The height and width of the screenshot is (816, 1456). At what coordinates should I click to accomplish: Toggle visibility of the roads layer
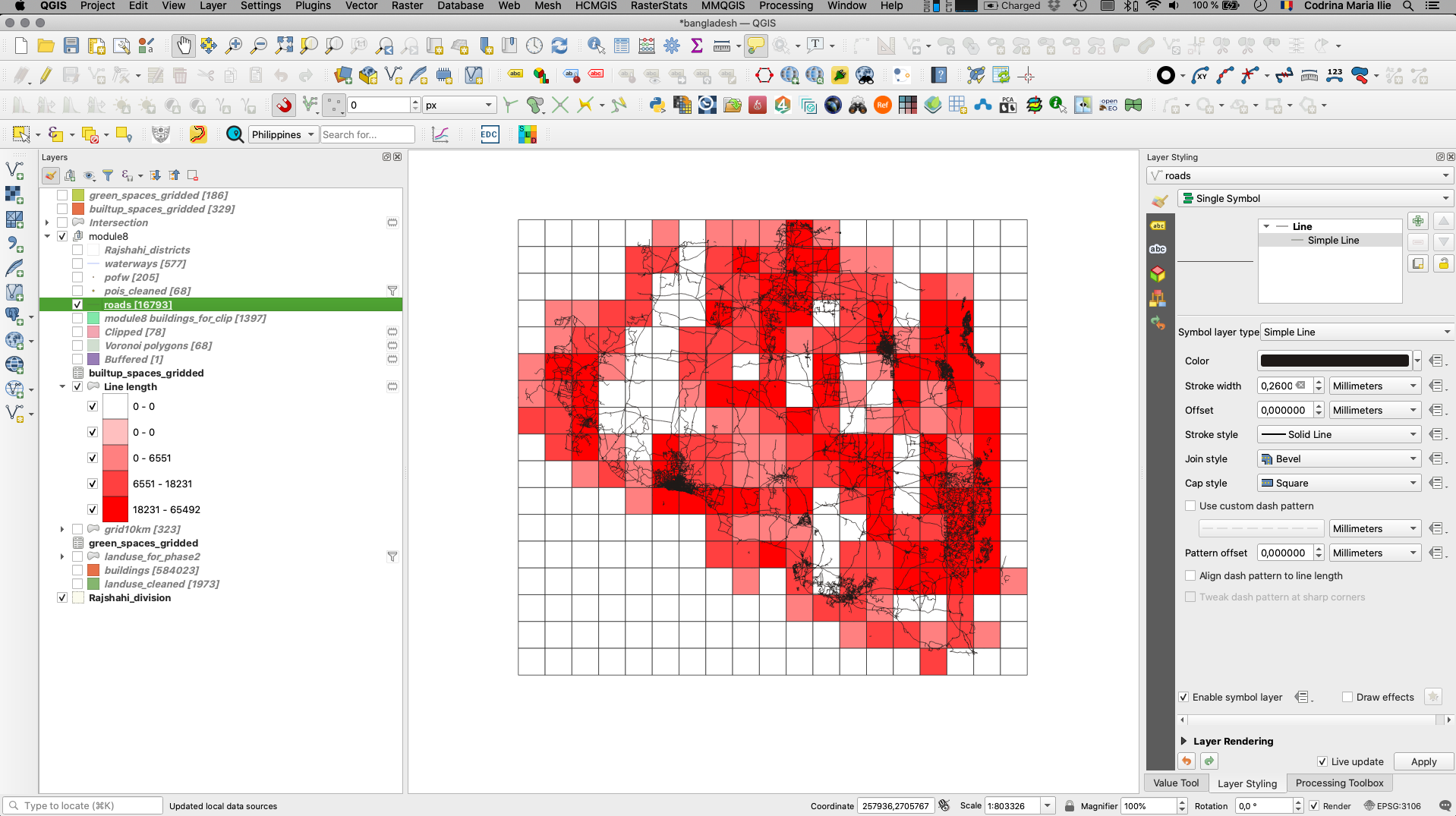pos(77,304)
